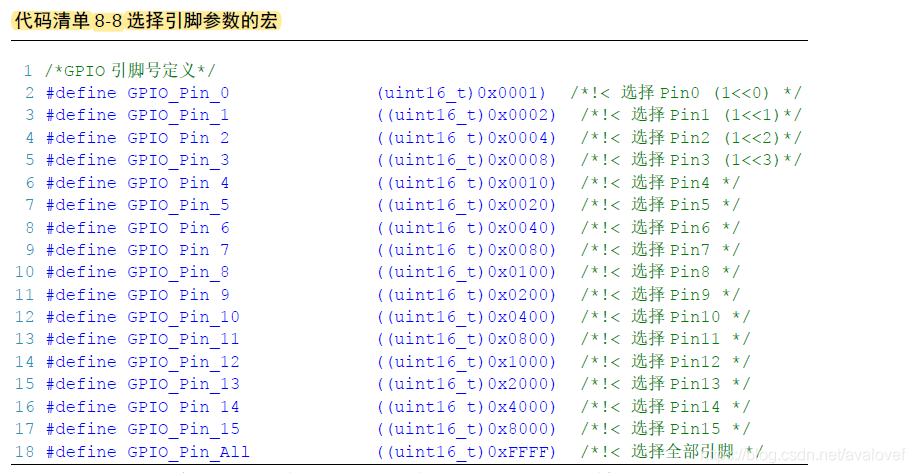
Task: Click the comment 选择 Pin5
Action: tap(670, 205)
